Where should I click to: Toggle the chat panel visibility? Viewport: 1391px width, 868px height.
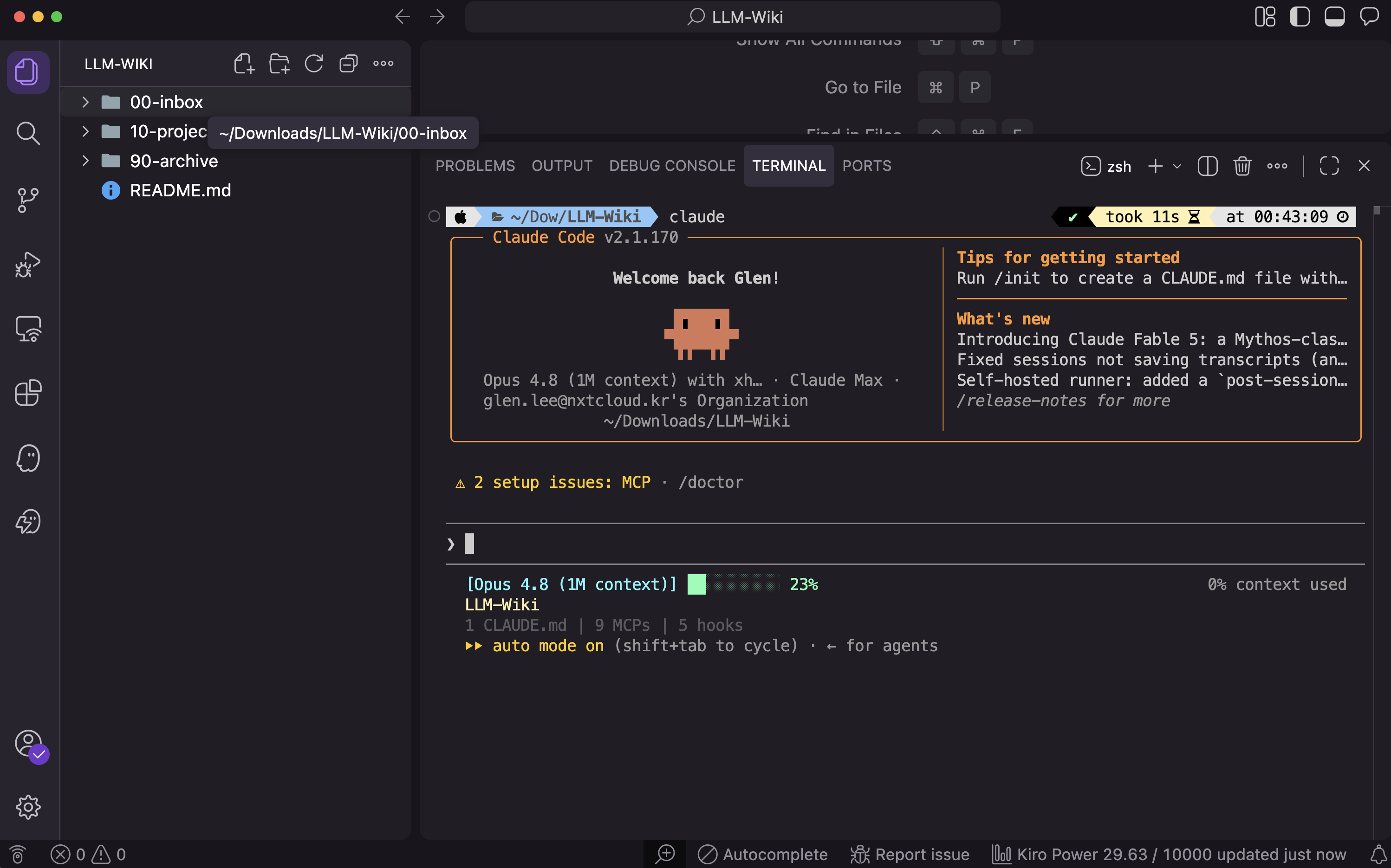(x=1369, y=17)
